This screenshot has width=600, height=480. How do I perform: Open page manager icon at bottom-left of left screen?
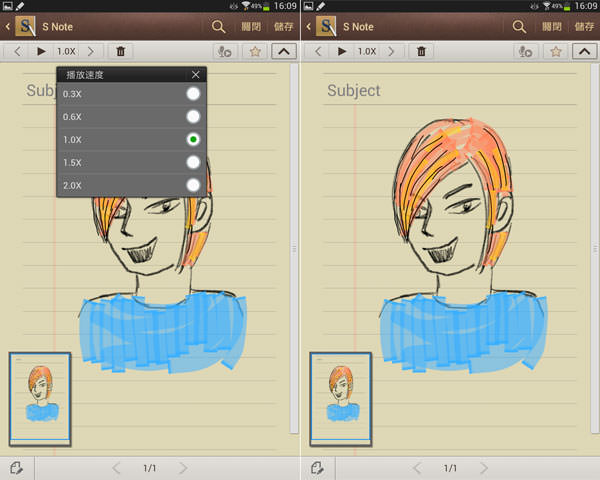click(17, 467)
